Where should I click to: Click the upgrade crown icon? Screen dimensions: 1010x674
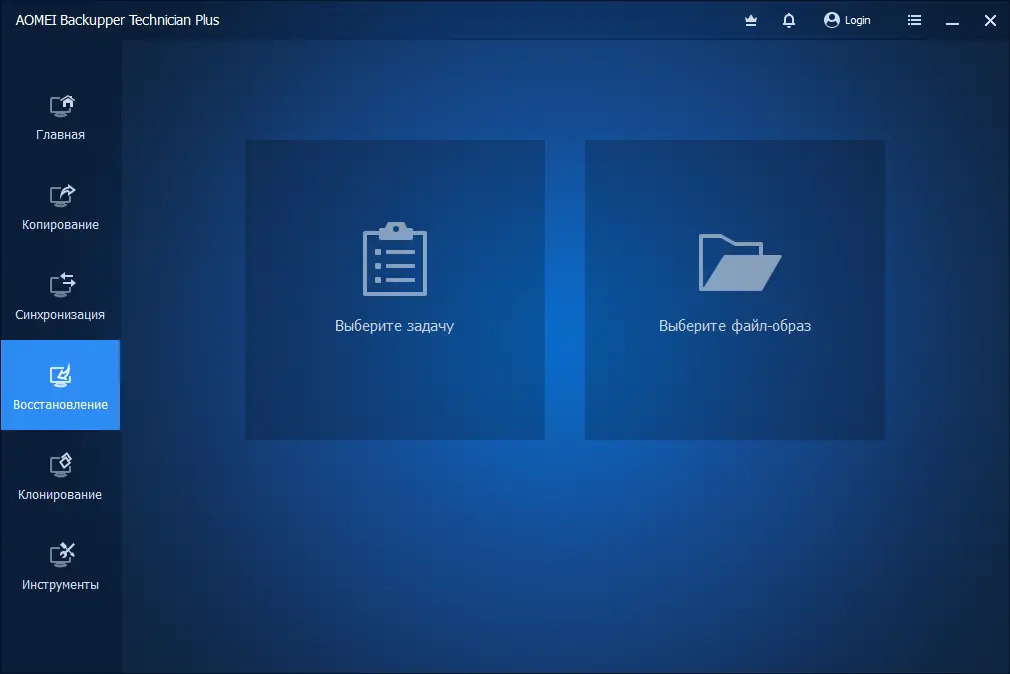pyautogui.click(x=750, y=20)
